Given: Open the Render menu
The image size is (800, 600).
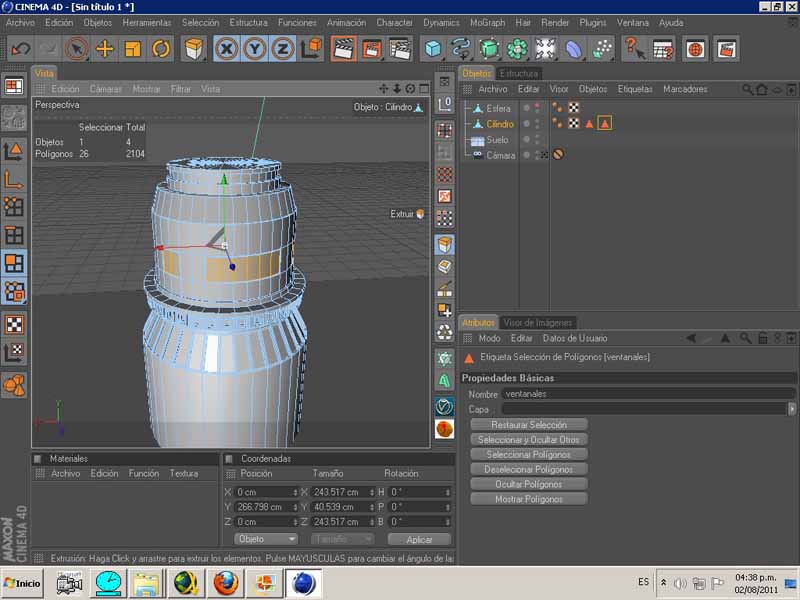Looking at the screenshot, I should pos(555,22).
